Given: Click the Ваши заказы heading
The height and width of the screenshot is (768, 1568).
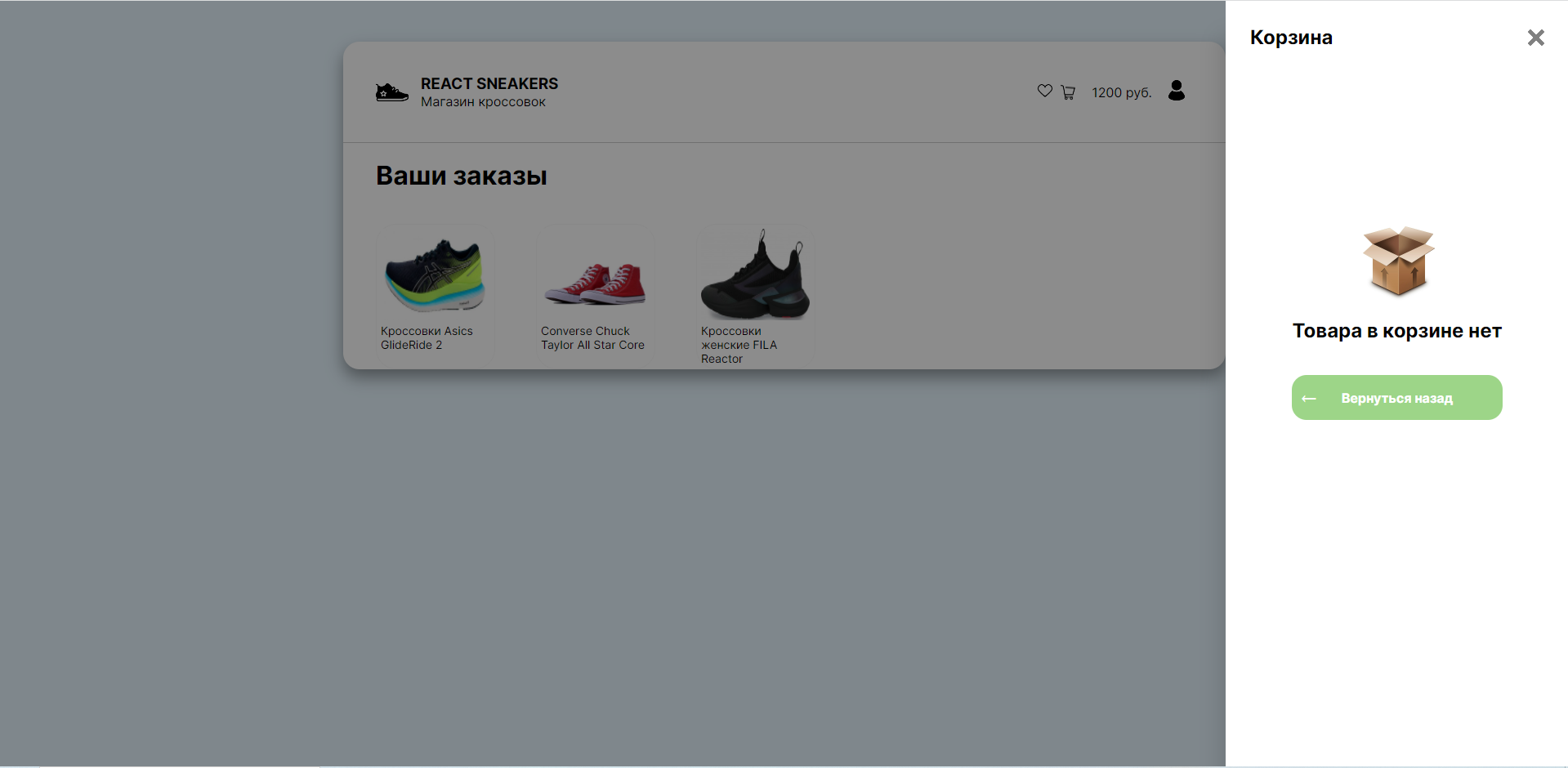Looking at the screenshot, I should click(x=462, y=176).
